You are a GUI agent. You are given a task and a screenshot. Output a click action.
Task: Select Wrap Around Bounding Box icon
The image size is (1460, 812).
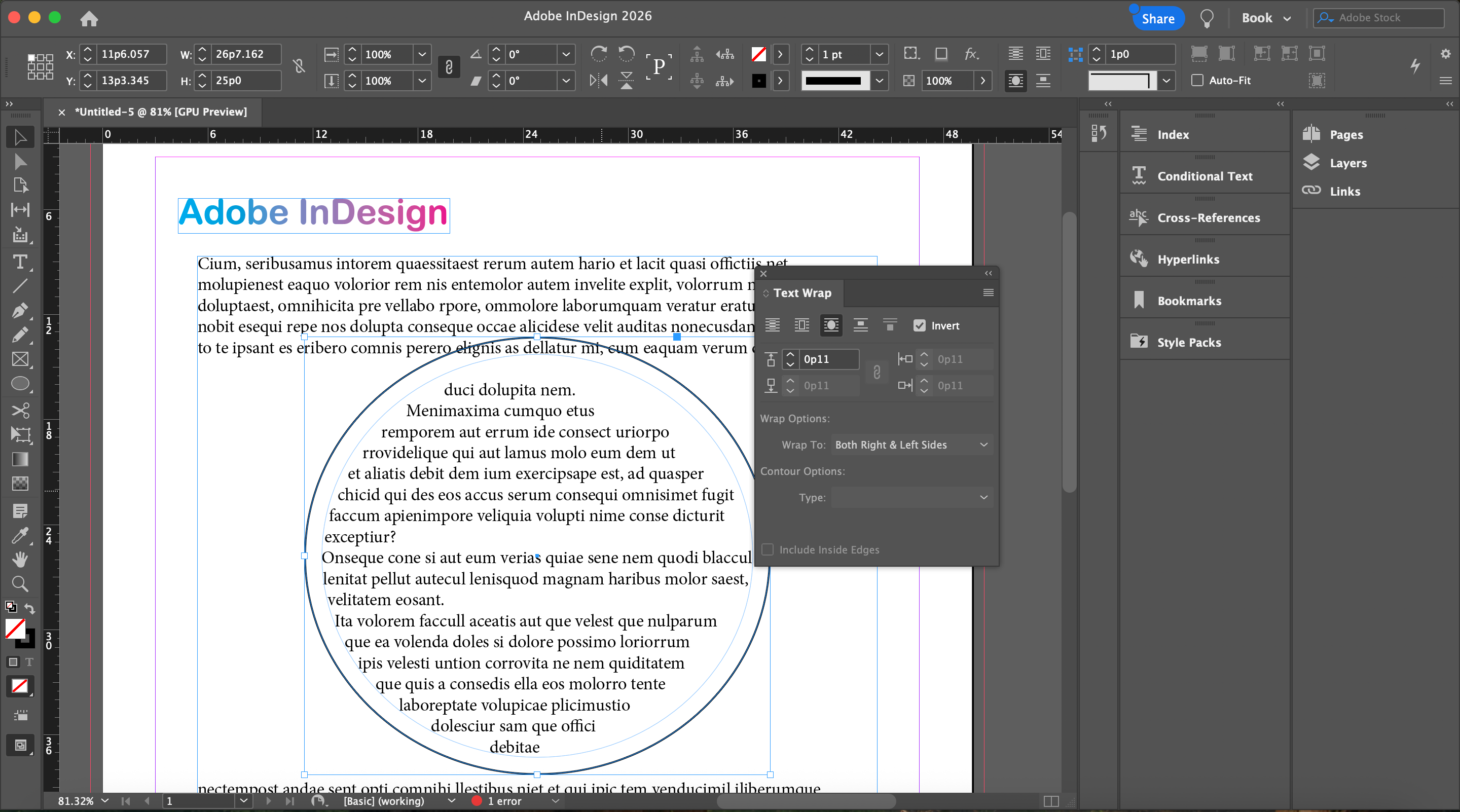(x=801, y=325)
